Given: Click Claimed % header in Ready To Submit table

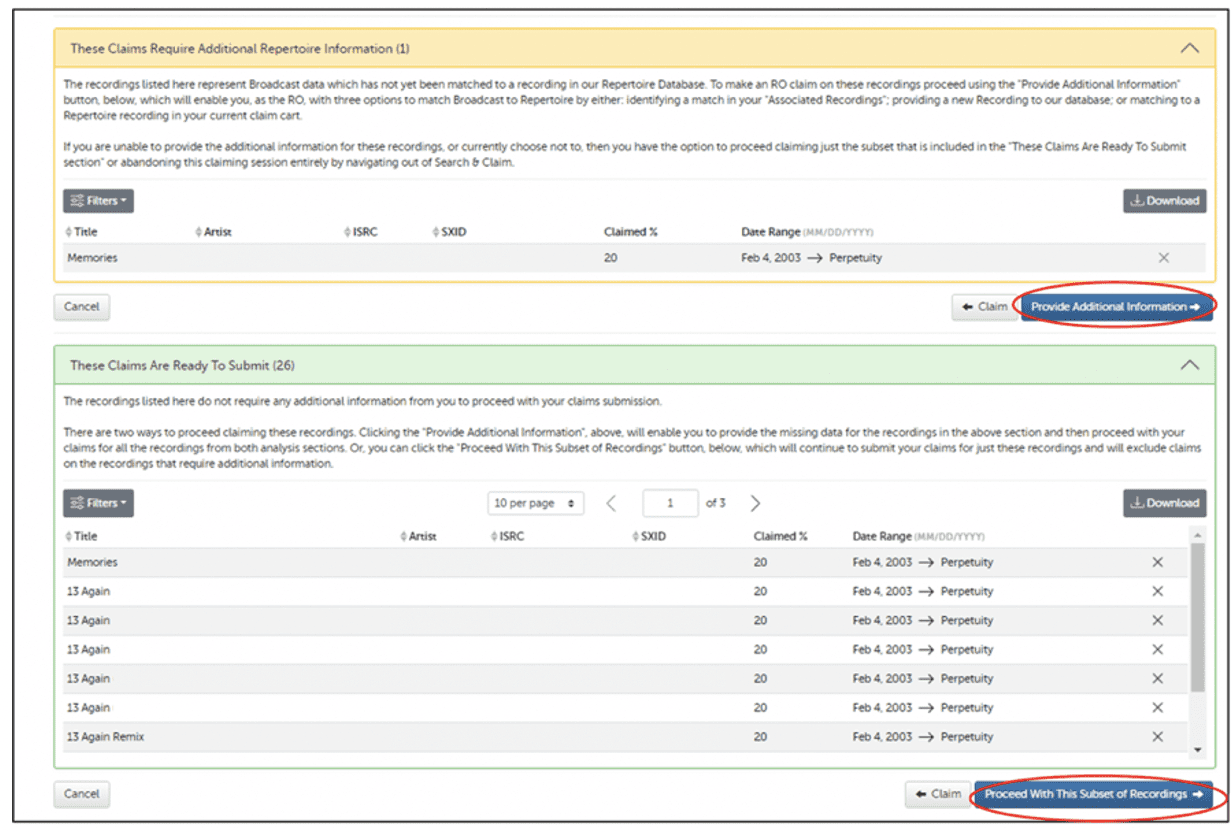Looking at the screenshot, I should point(781,537).
